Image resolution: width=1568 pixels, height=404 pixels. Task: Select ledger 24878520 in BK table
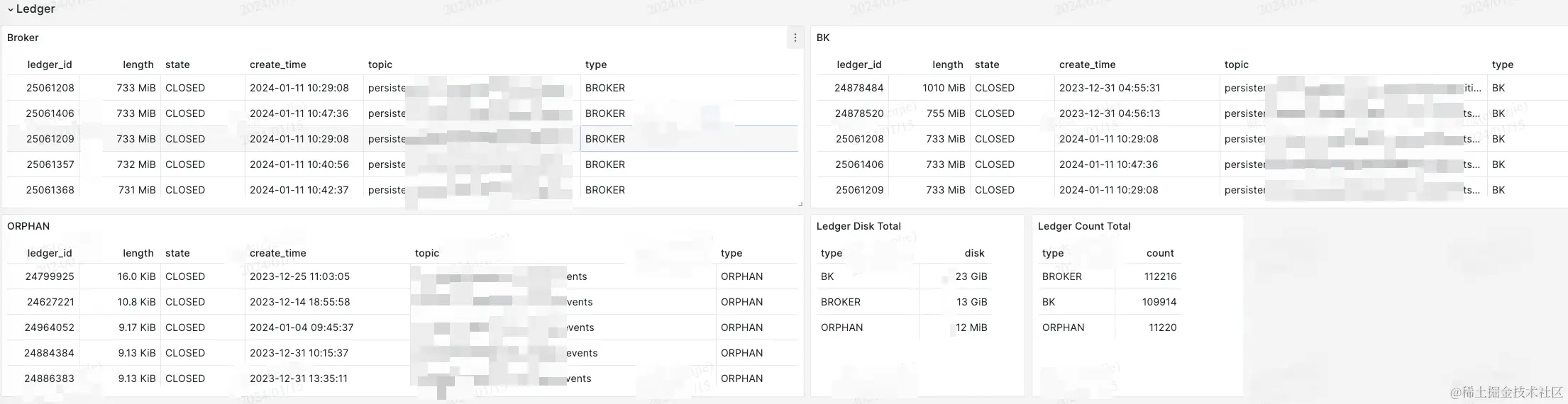coord(859,113)
